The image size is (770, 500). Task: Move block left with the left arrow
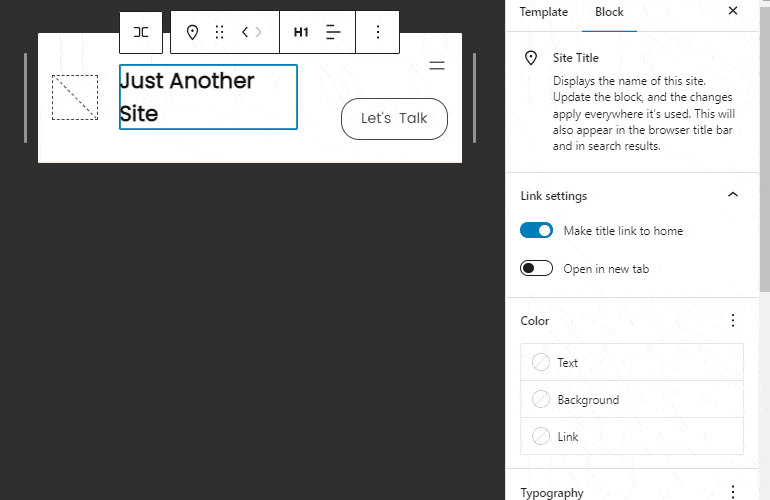[x=245, y=32]
